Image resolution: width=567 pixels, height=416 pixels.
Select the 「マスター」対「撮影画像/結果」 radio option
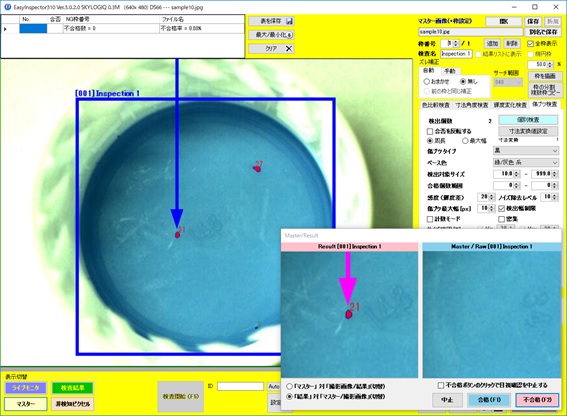289,386
